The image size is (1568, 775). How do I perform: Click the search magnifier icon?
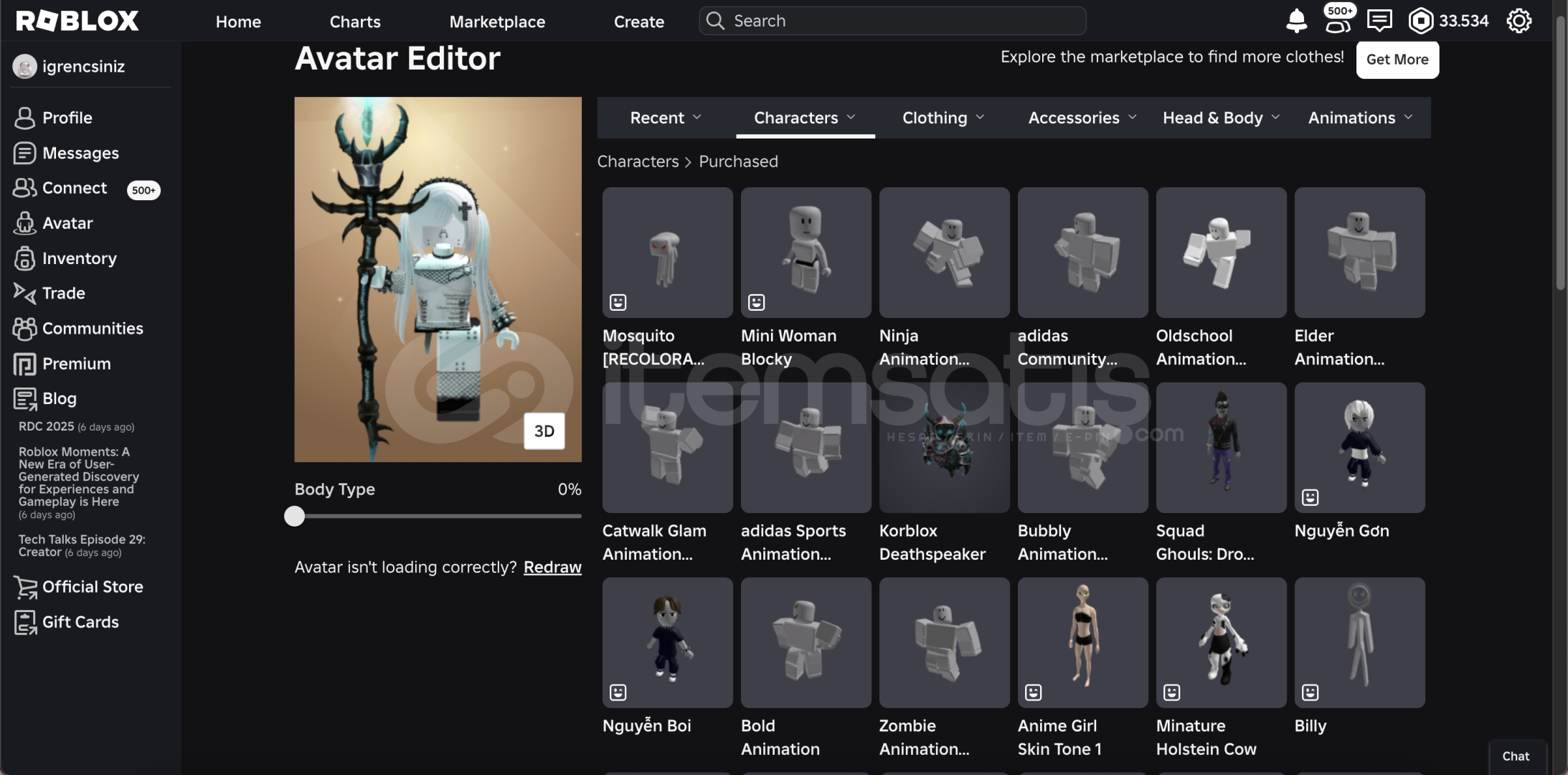pyautogui.click(x=714, y=21)
